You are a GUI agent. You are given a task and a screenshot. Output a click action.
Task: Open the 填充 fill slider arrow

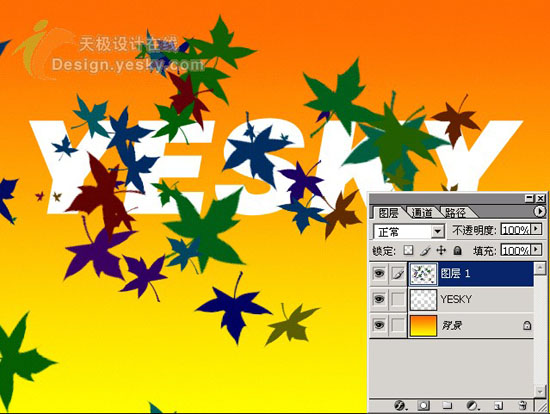pyautogui.click(x=536, y=250)
